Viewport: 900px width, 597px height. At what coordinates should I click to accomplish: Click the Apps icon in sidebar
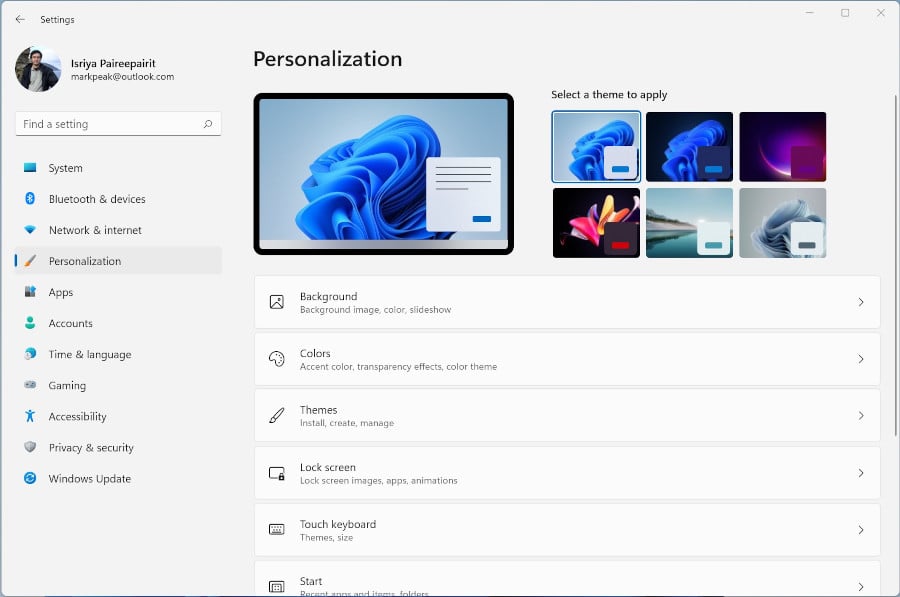pos(30,292)
